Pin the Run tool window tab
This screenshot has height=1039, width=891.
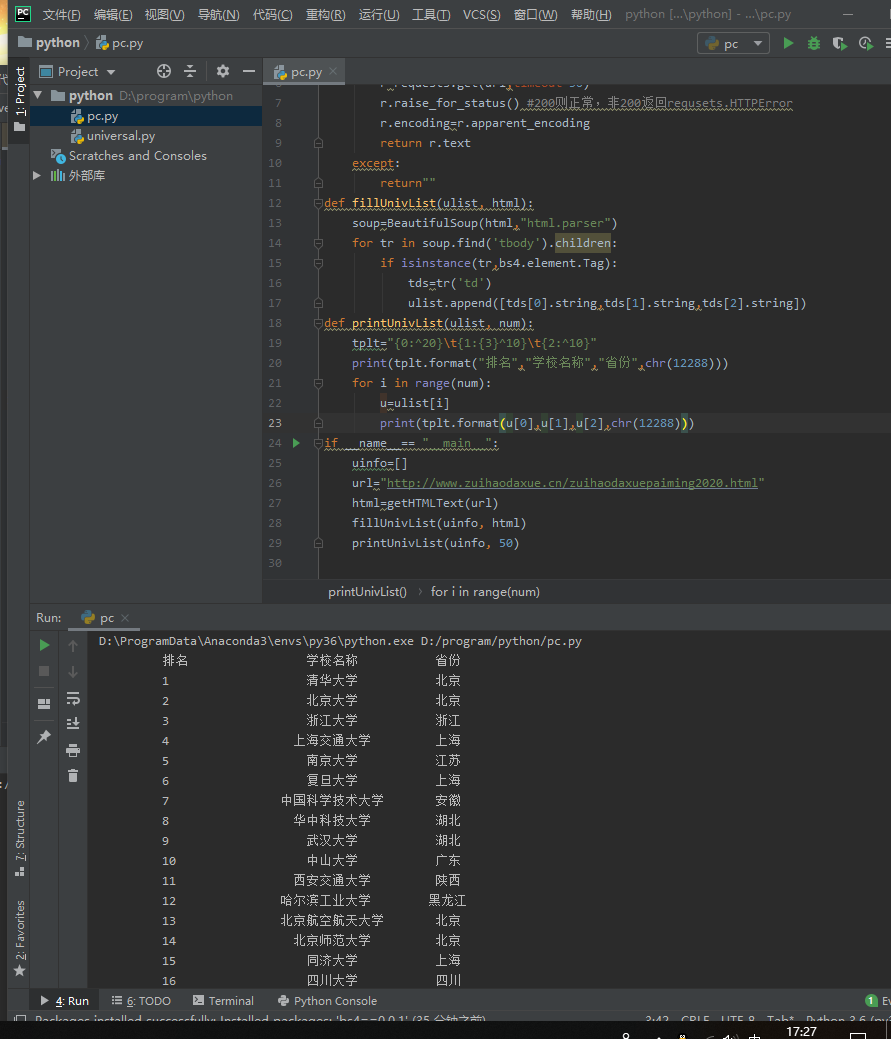coord(43,738)
